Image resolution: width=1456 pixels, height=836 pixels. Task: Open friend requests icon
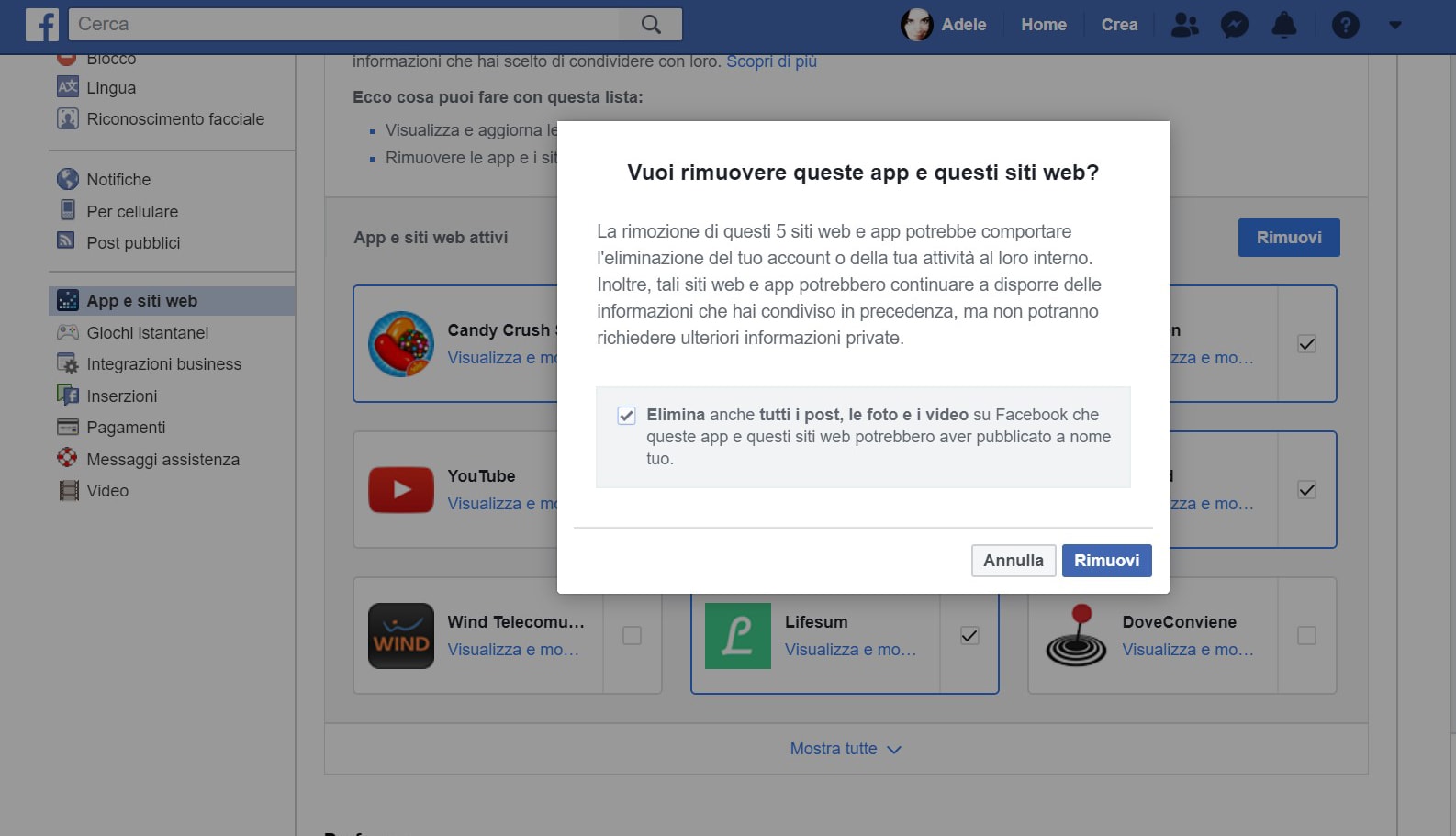[x=1185, y=25]
